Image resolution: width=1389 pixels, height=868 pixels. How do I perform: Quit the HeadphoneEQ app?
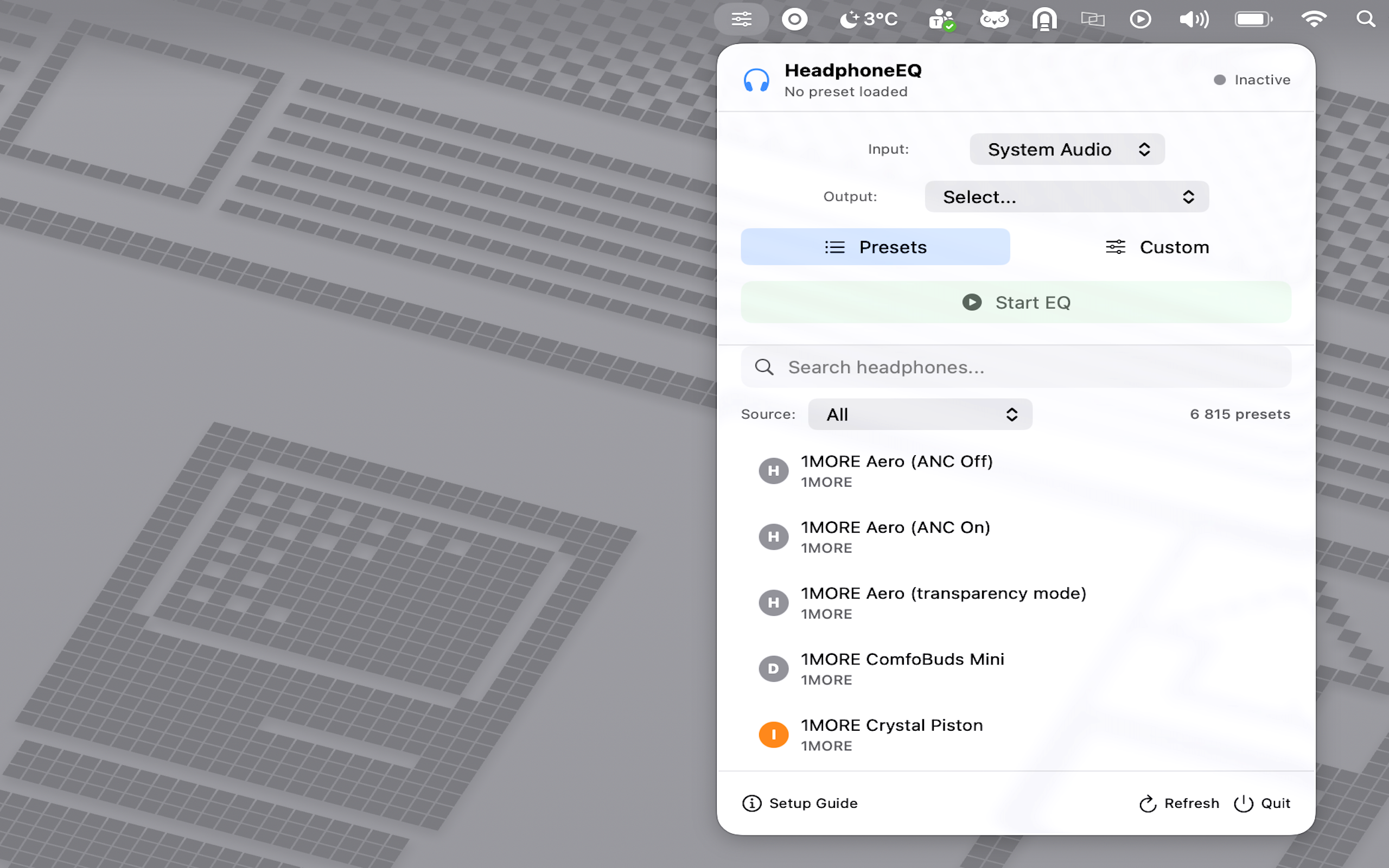pos(1262,803)
